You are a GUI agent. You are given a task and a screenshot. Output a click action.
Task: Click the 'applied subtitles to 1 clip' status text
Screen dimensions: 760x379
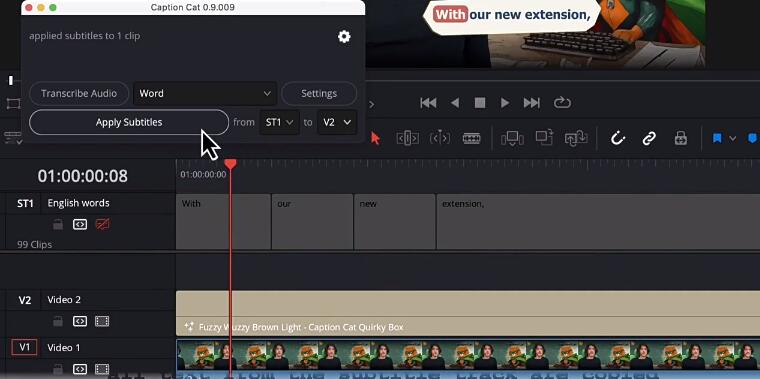[84, 36]
